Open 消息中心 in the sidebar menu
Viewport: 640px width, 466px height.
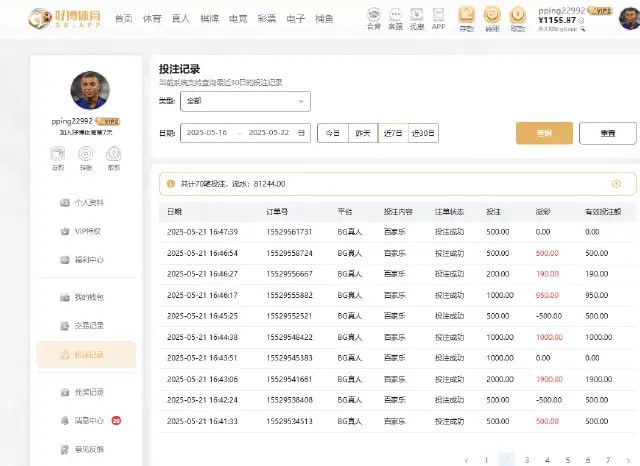click(x=88, y=421)
